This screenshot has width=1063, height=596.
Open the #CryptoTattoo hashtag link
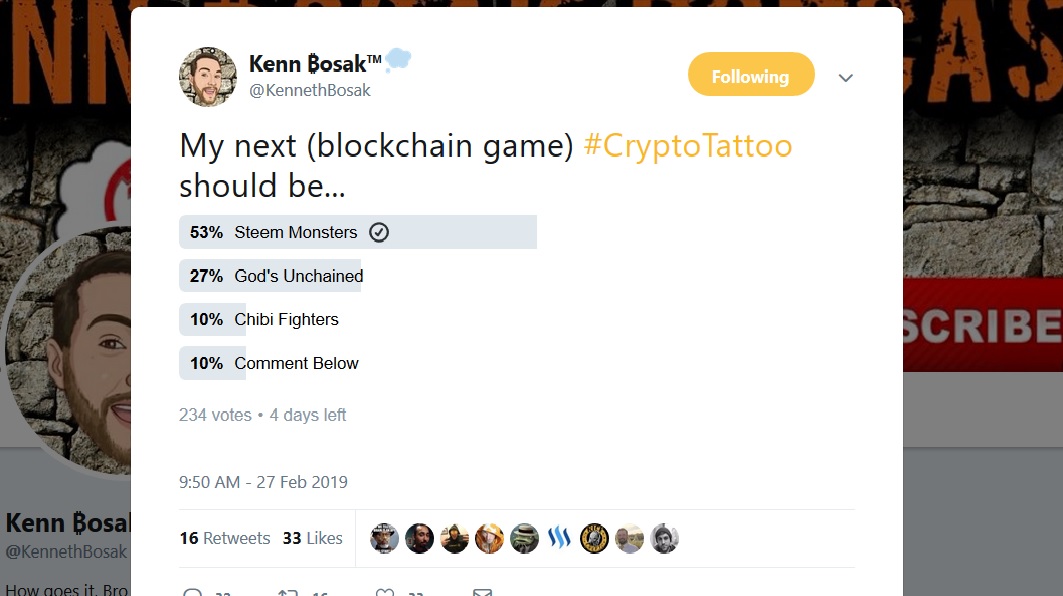pyautogui.click(x=687, y=146)
